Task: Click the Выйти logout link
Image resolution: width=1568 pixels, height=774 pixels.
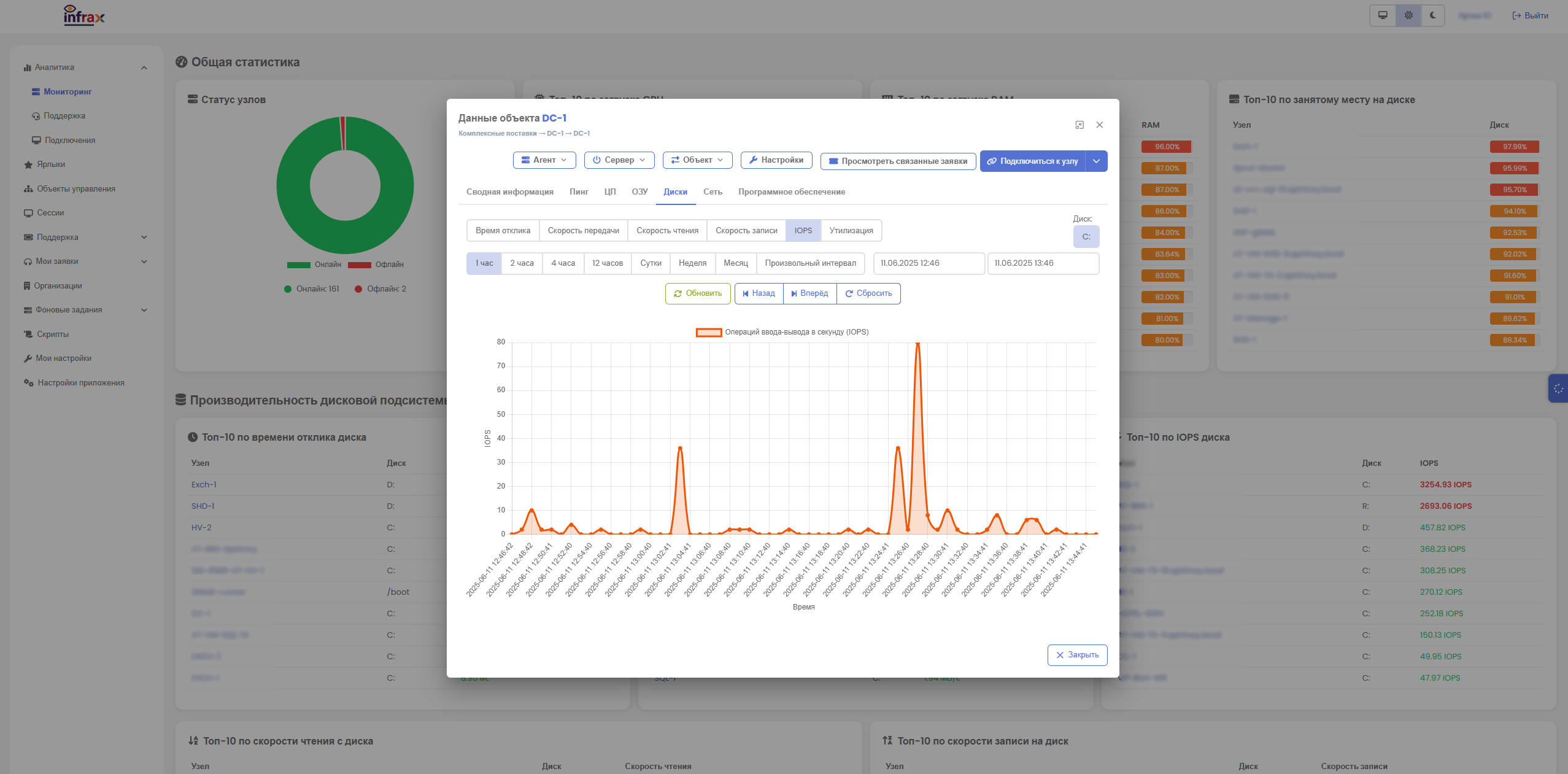Action: pyautogui.click(x=1531, y=15)
